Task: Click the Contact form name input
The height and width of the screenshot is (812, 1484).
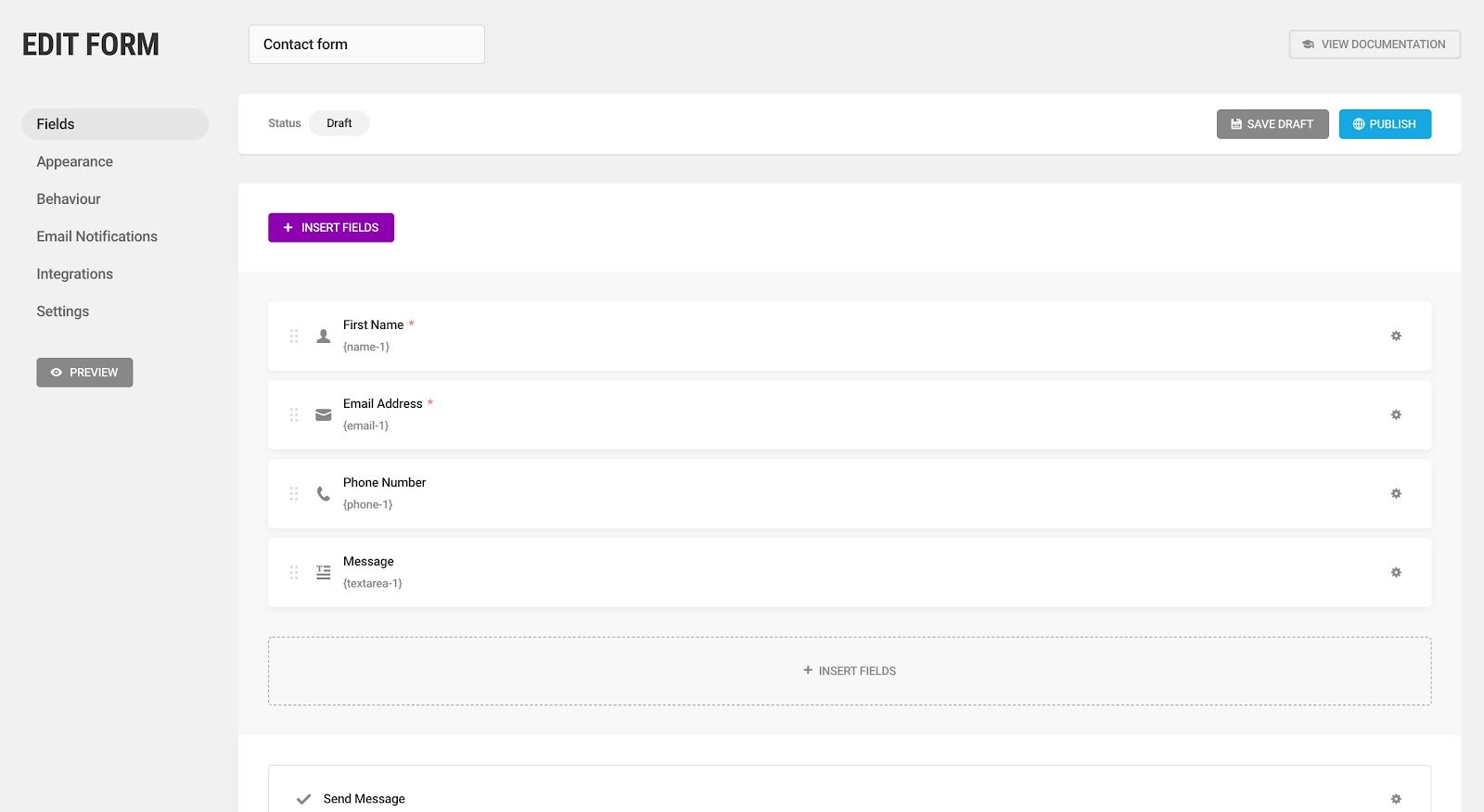Action: (366, 44)
